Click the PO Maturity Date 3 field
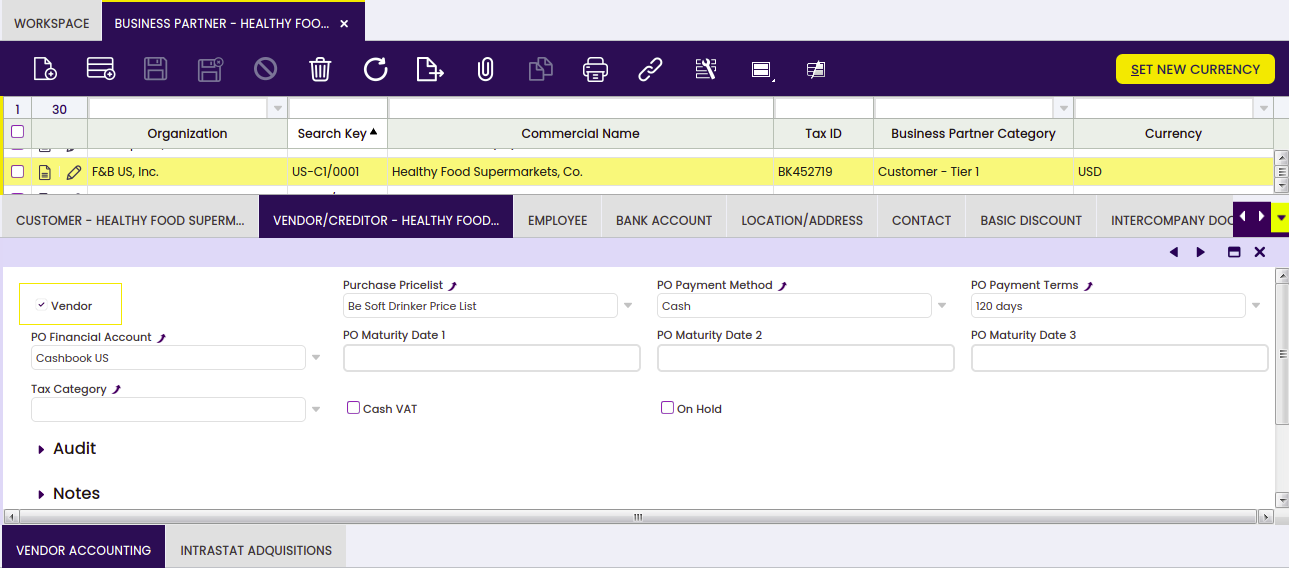Viewport: 1289px width, 571px height. click(1120, 358)
